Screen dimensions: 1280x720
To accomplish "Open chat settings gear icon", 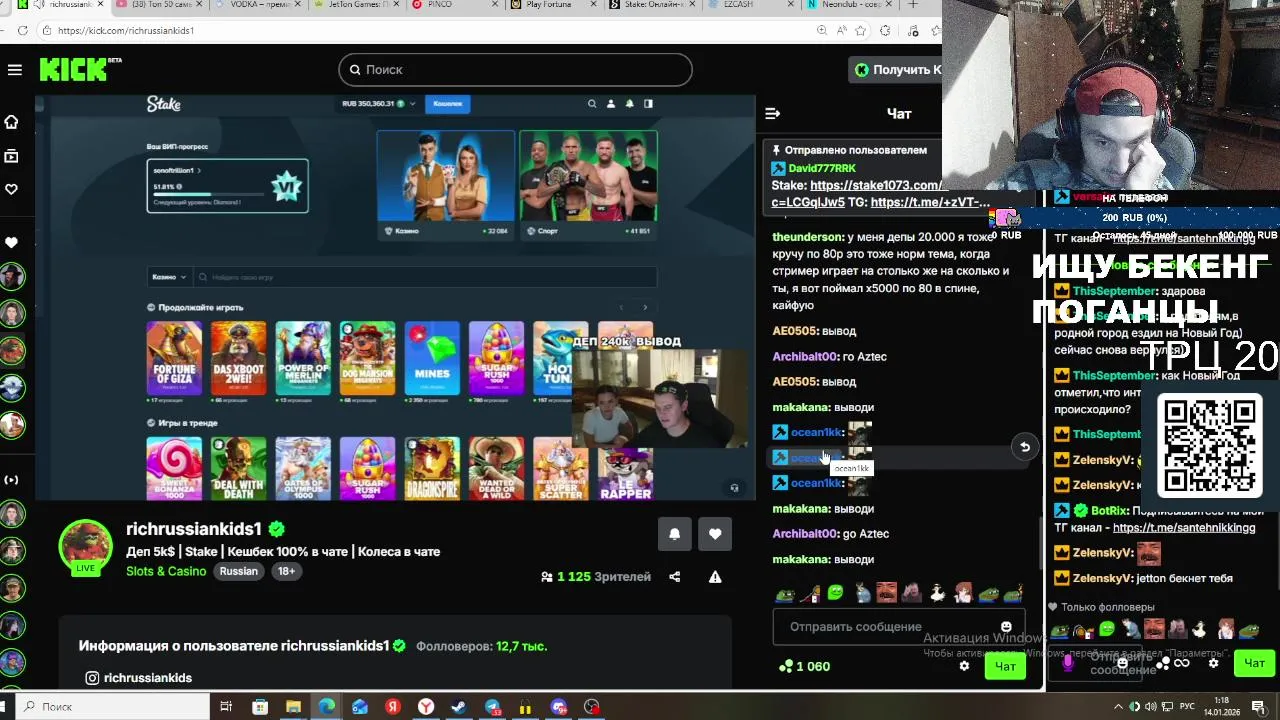I will point(964,666).
